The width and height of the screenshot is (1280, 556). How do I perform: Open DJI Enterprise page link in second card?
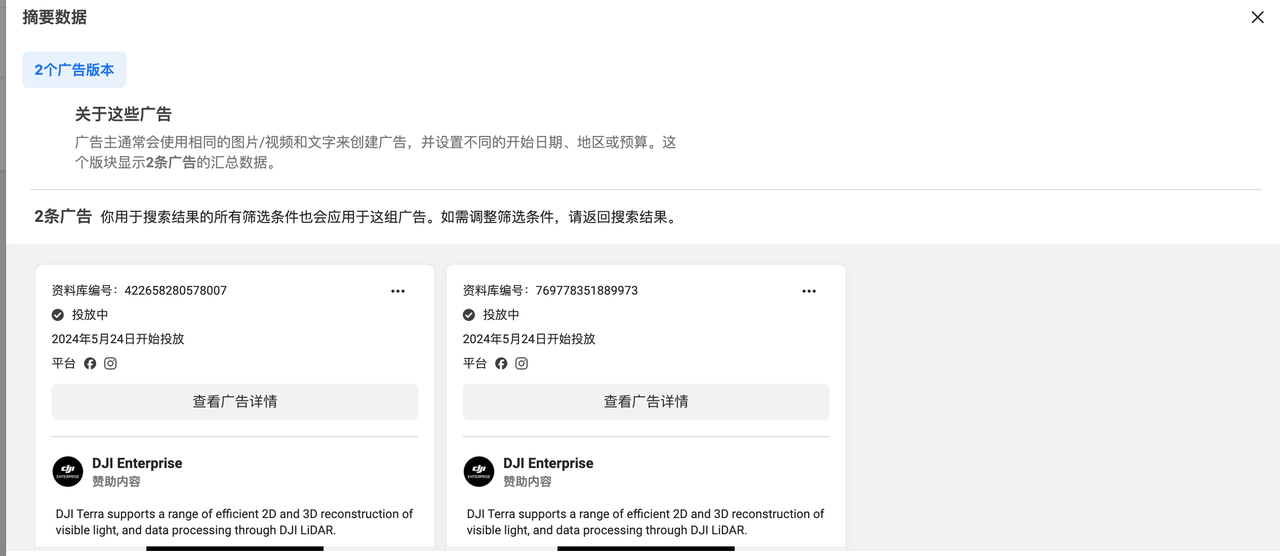pos(548,463)
